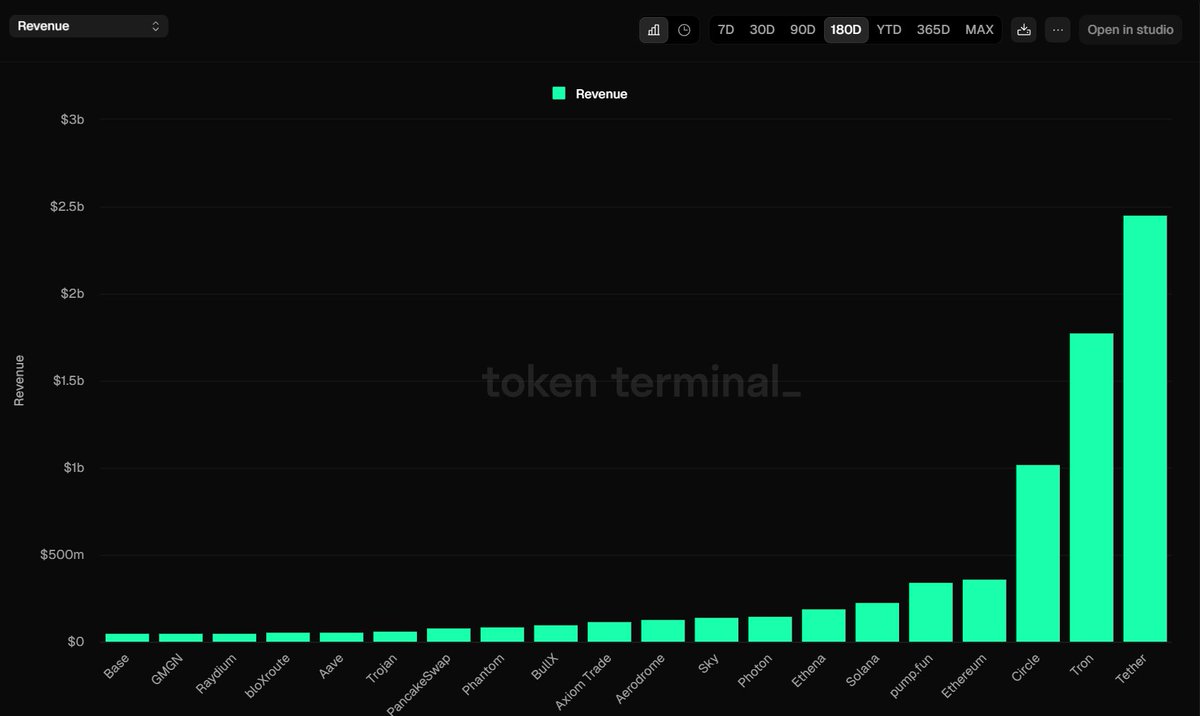Select the YTD time range
The width and height of the screenshot is (1200, 716).
point(889,30)
